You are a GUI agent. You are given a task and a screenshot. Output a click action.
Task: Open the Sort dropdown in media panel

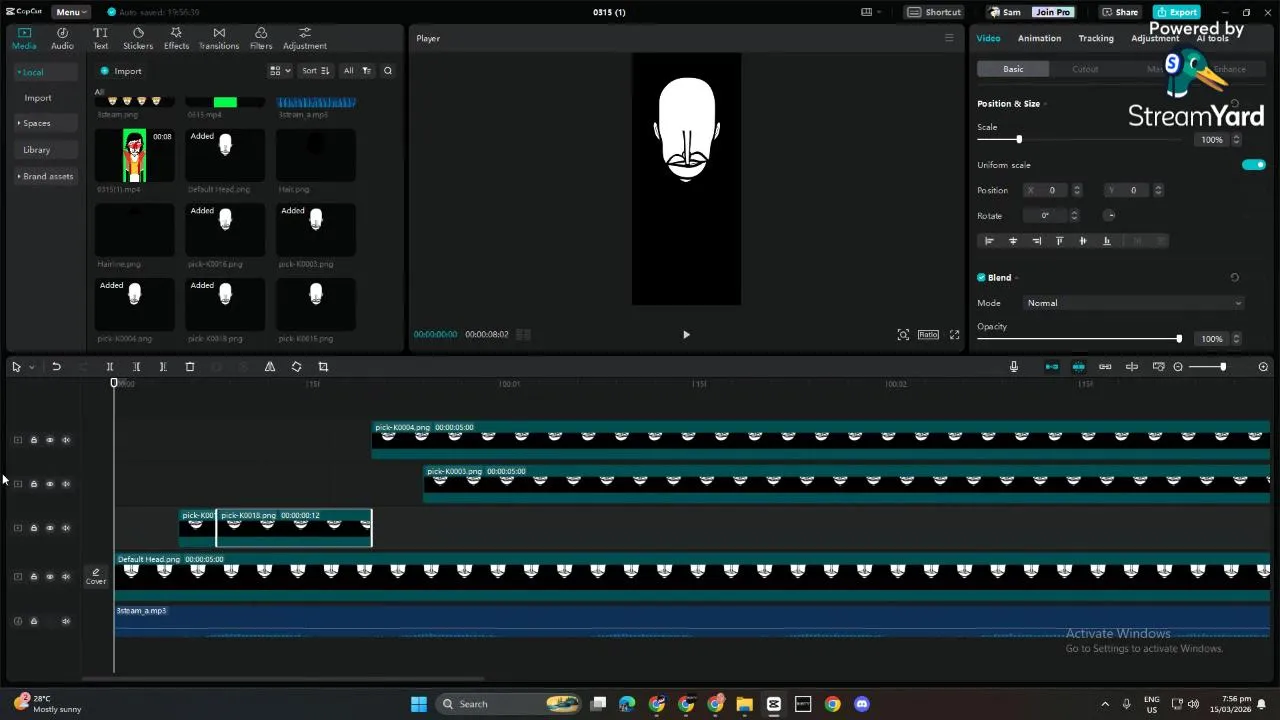pos(315,71)
